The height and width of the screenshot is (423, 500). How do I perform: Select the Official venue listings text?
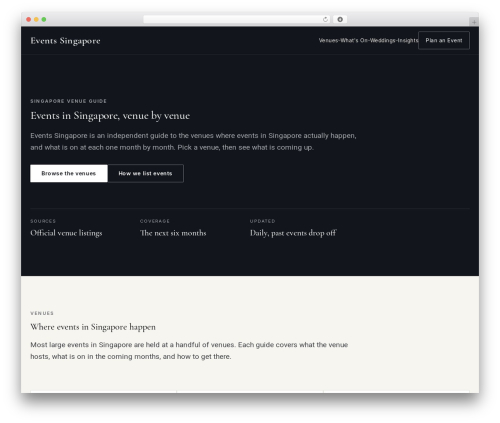66,233
